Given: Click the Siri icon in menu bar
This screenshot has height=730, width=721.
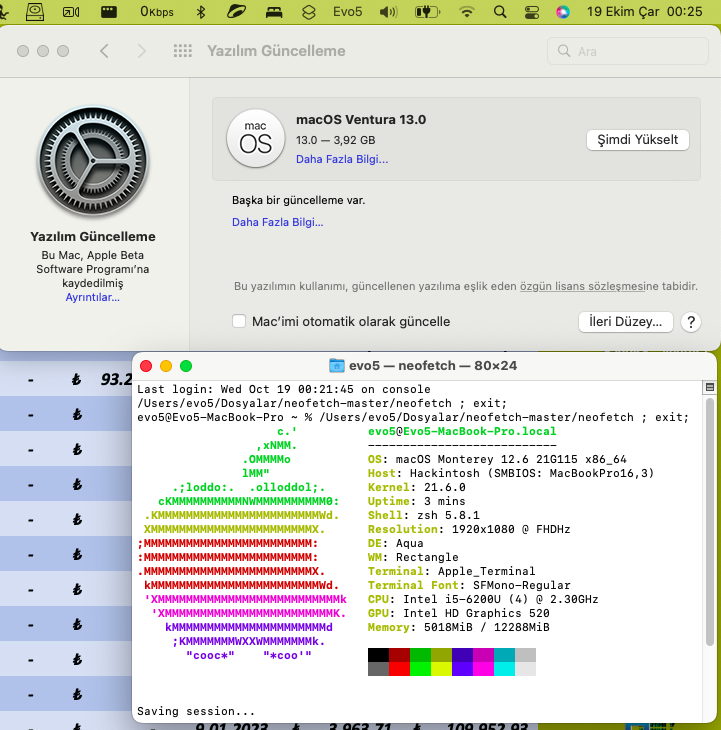Looking at the screenshot, I should coord(564,12).
